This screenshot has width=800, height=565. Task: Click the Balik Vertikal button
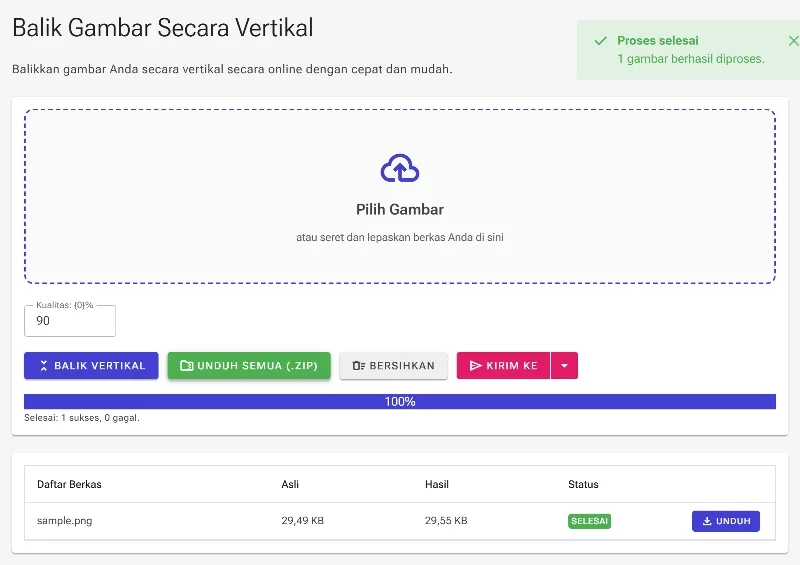coord(91,365)
